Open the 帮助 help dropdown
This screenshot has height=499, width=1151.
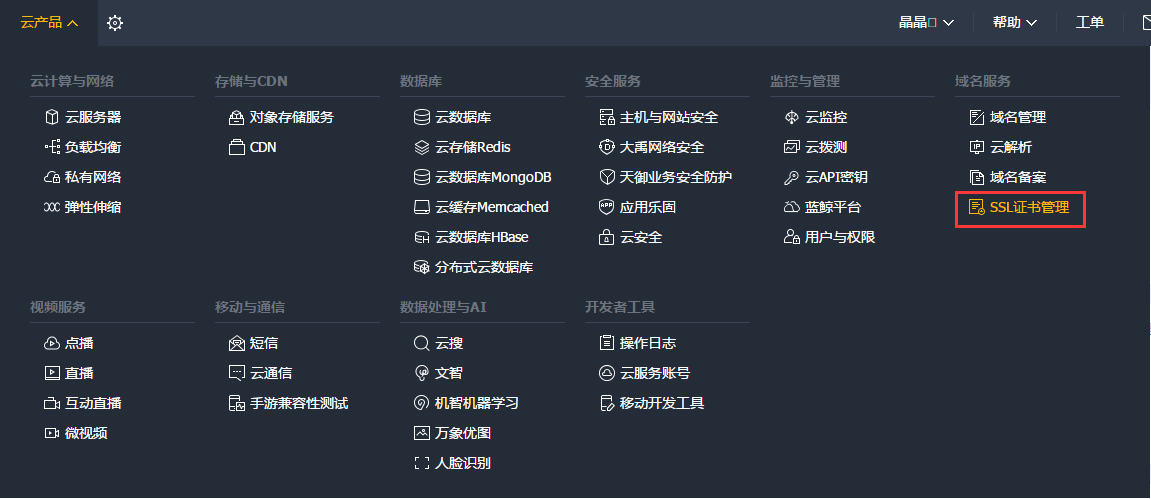pos(1014,22)
